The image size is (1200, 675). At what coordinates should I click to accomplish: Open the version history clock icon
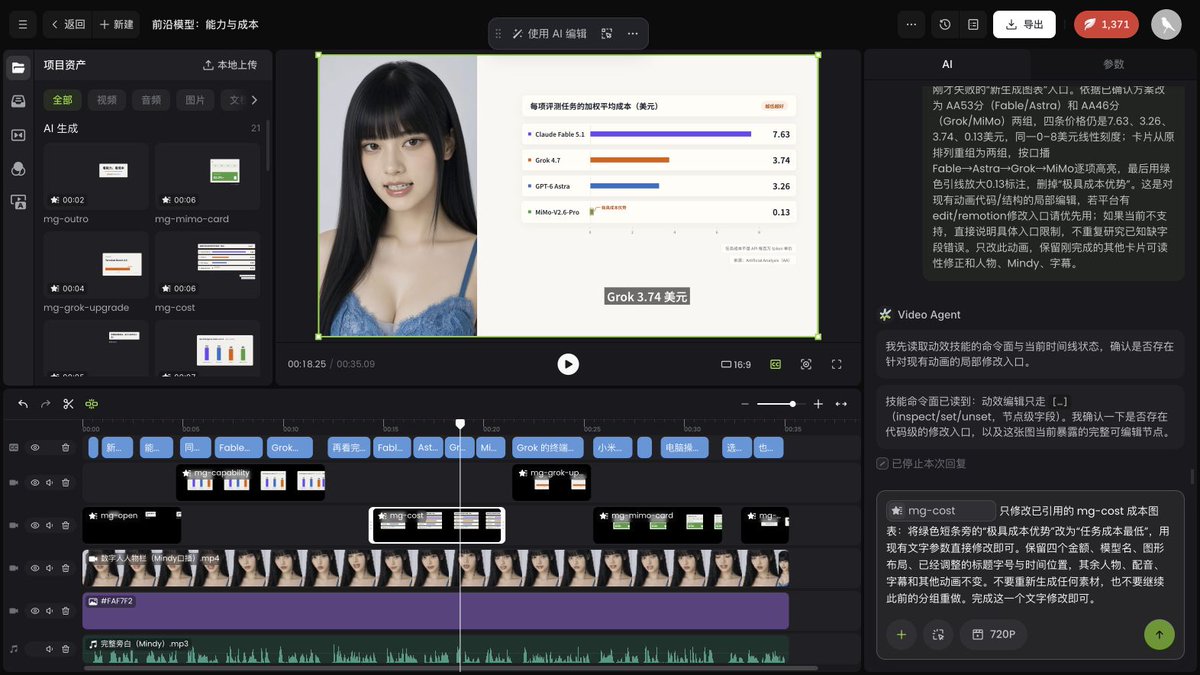[945, 24]
